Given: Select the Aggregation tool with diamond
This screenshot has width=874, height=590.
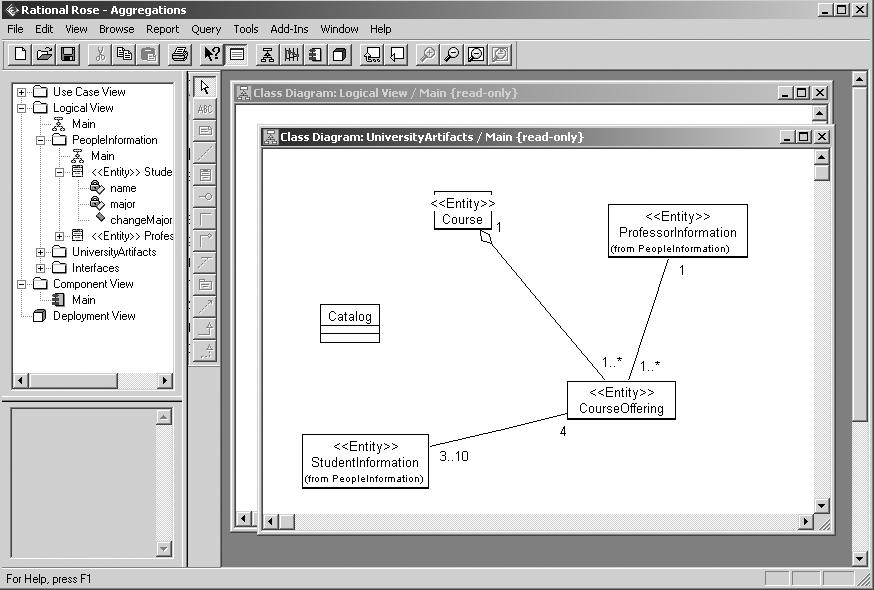Looking at the screenshot, I should 205,240.
